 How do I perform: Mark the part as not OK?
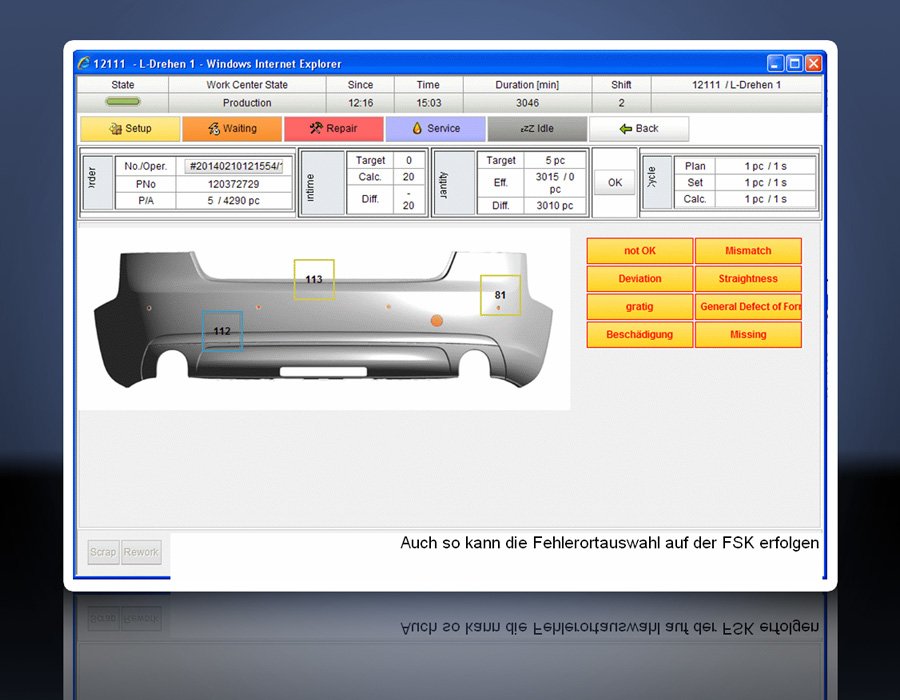[x=639, y=251]
